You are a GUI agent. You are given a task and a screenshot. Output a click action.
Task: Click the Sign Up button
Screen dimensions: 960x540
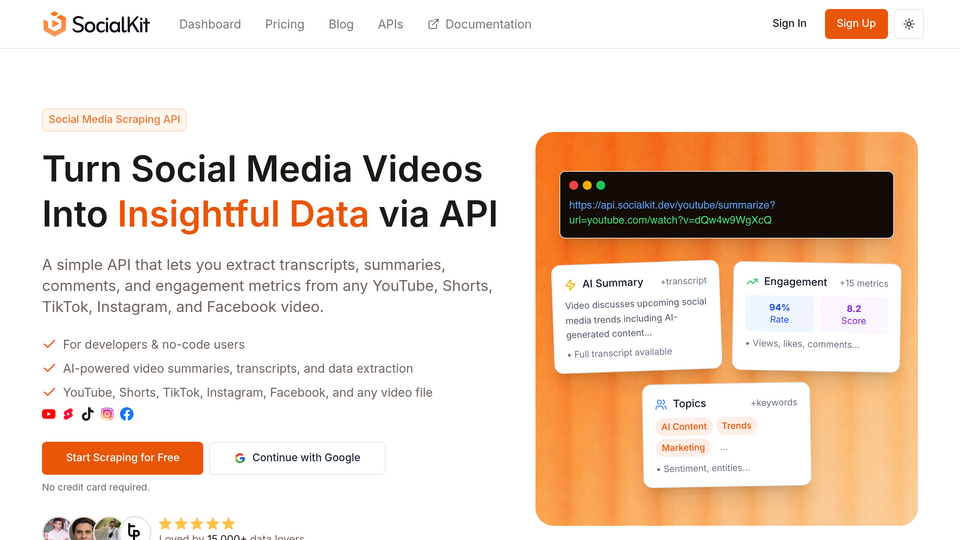pos(856,24)
